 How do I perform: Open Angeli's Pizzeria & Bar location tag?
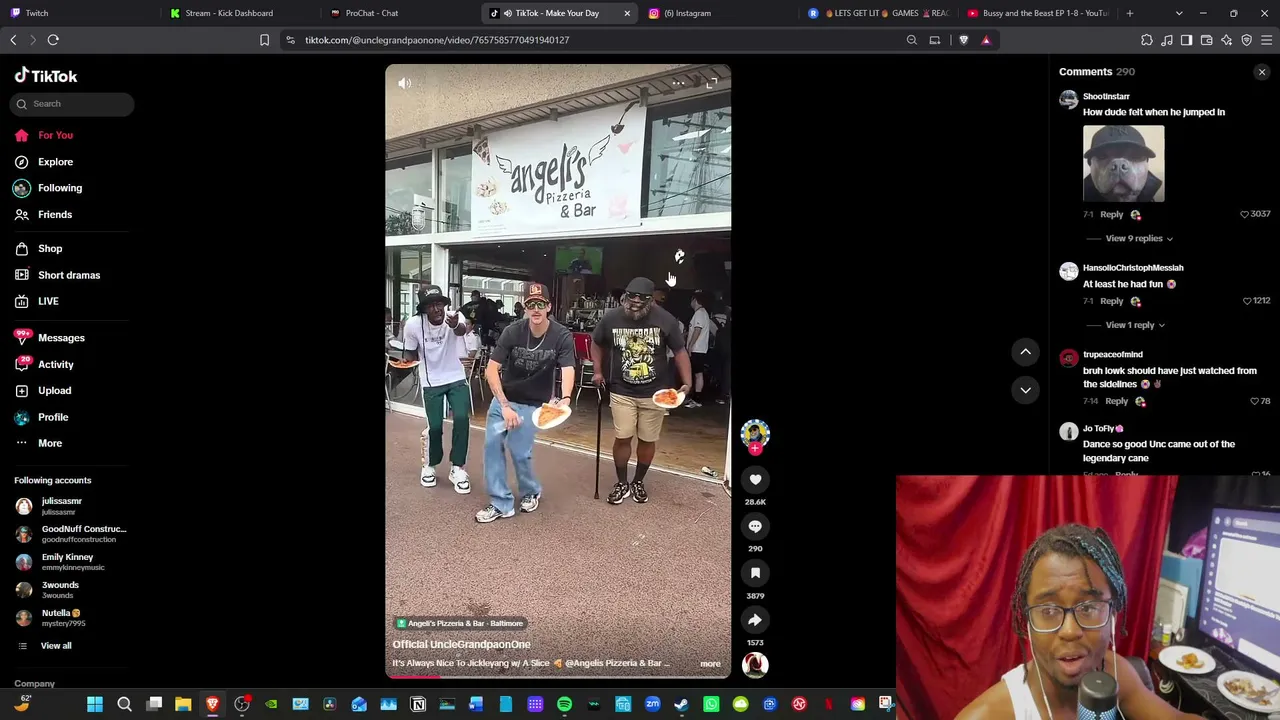pos(460,623)
